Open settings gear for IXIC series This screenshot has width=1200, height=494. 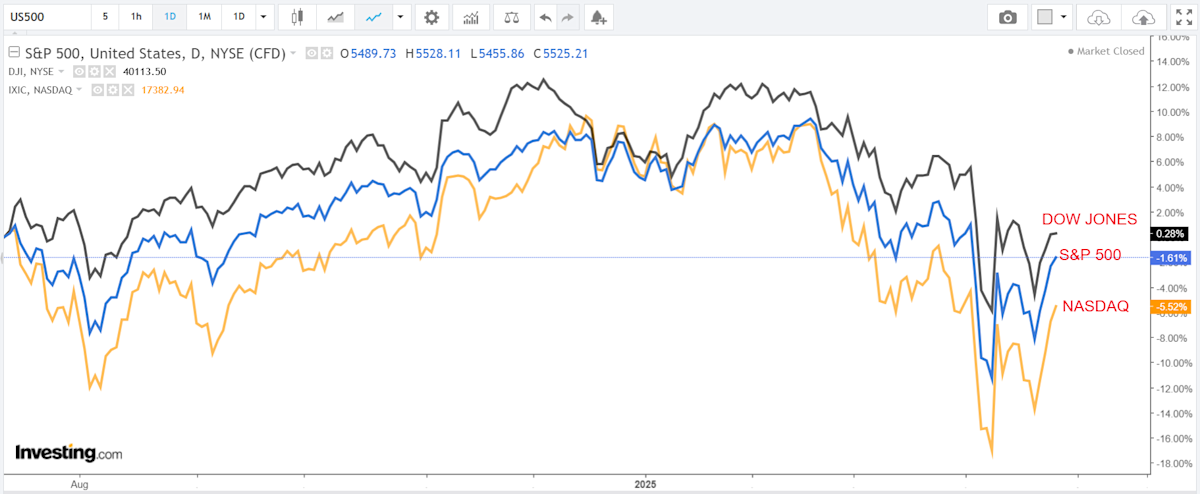[113, 90]
